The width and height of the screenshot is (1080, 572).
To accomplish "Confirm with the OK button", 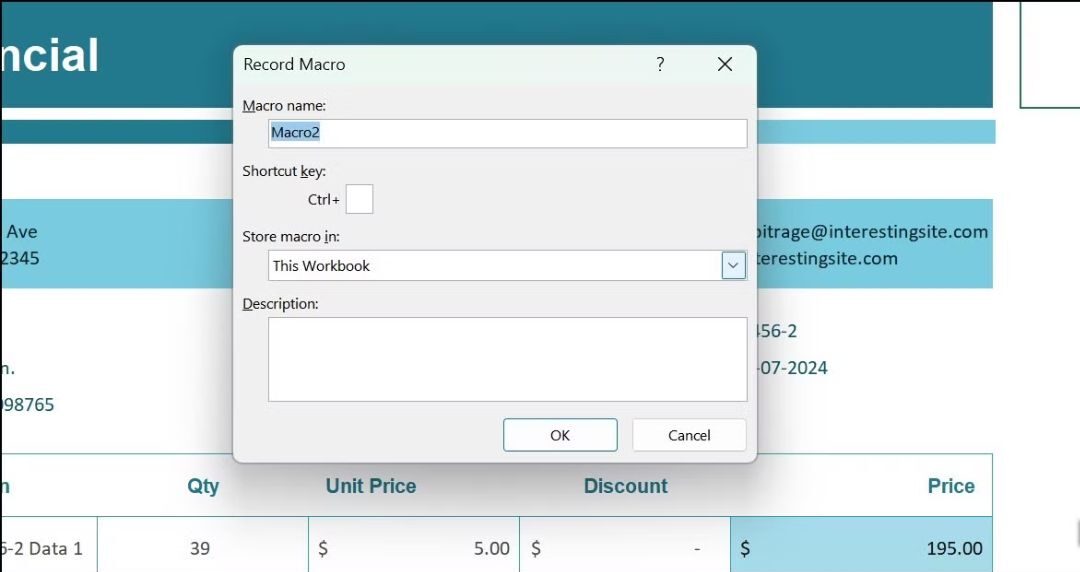I will (560, 435).
